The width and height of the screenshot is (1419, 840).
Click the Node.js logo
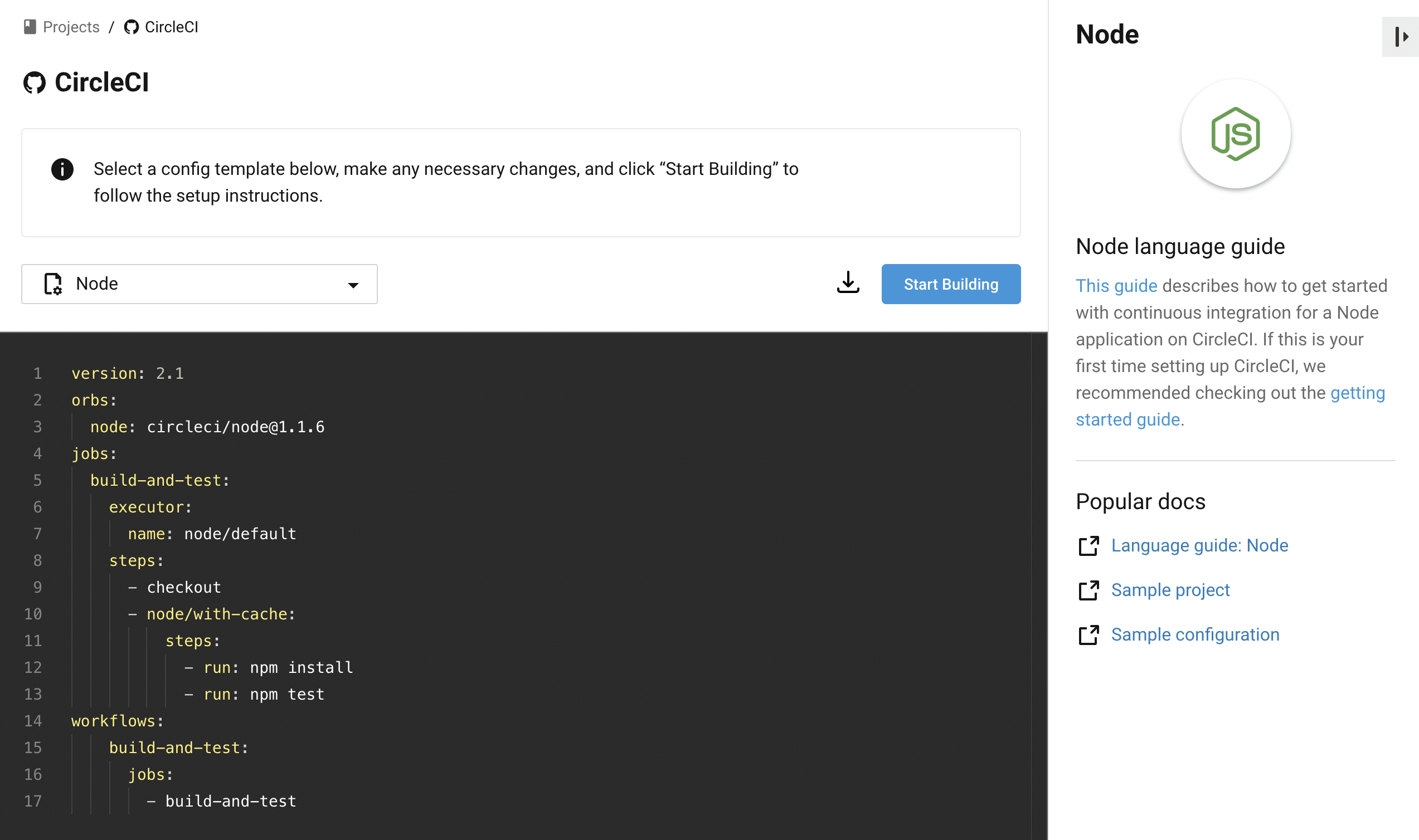[1235, 134]
